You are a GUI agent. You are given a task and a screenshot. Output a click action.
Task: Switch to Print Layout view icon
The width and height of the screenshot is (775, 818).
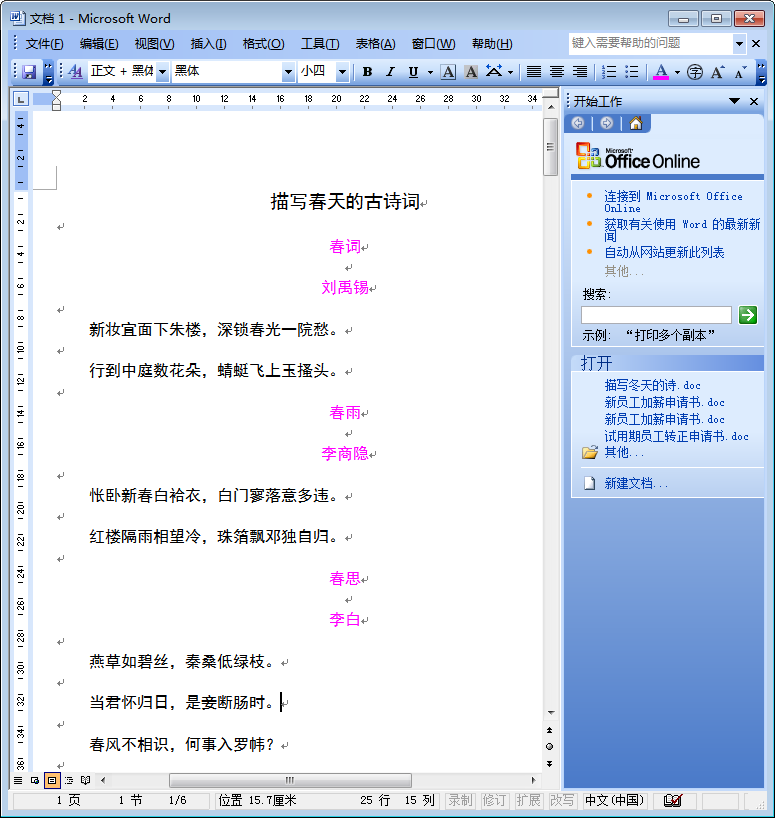52,780
